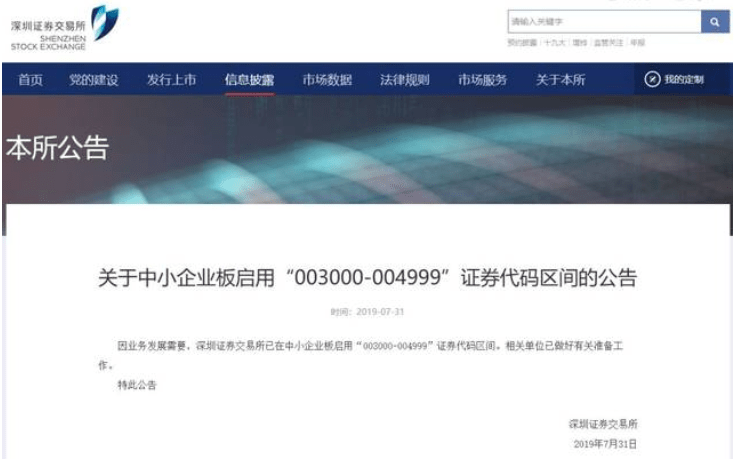Click the 十九大 hot keyword link
737x466 pixels.
click(x=555, y=43)
